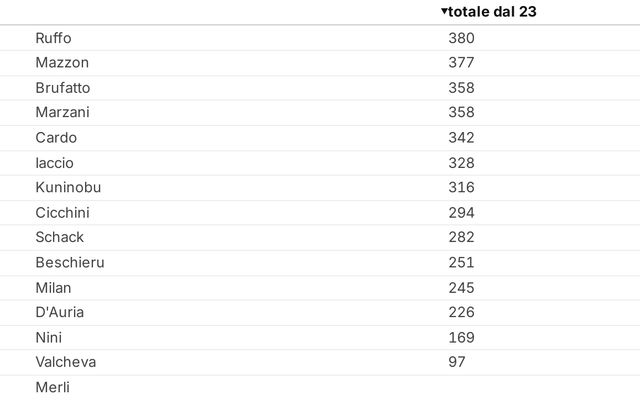Select the Iaccio row name
Image resolution: width=640 pixels, height=400 pixels.
[x=55, y=163]
